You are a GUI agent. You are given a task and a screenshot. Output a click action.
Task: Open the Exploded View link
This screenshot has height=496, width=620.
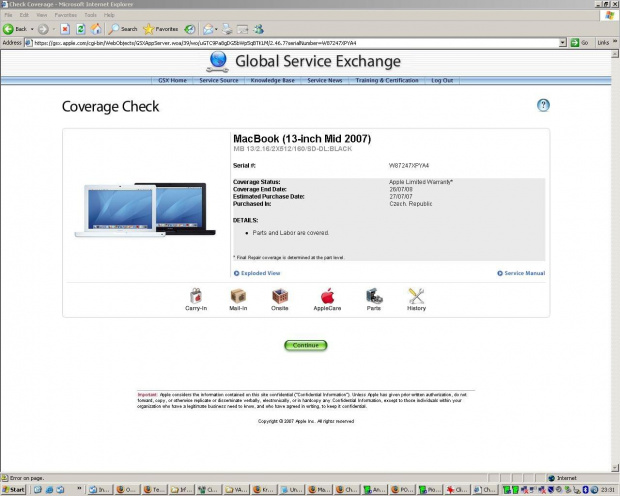click(258, 273)
